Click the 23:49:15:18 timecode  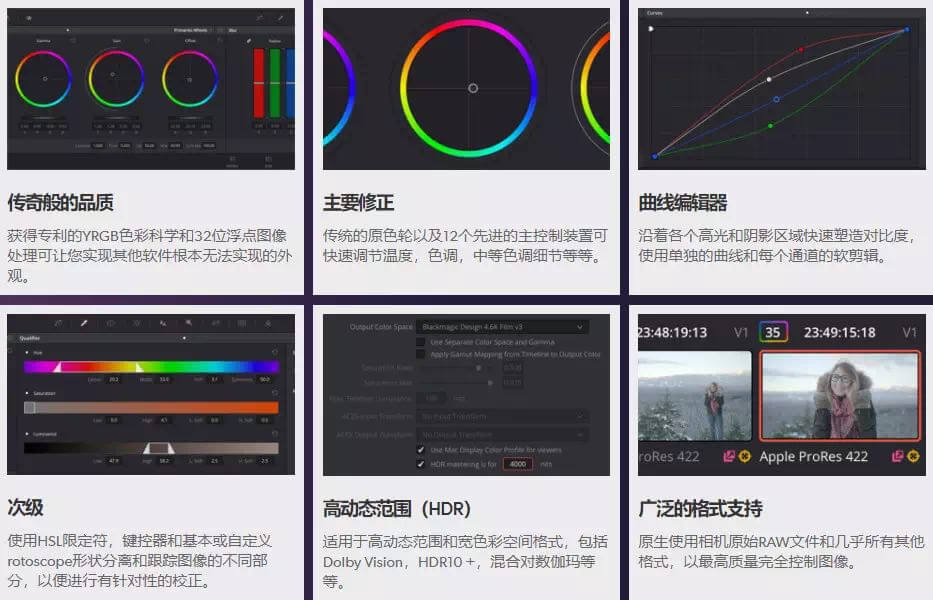(x=840, y=332)
